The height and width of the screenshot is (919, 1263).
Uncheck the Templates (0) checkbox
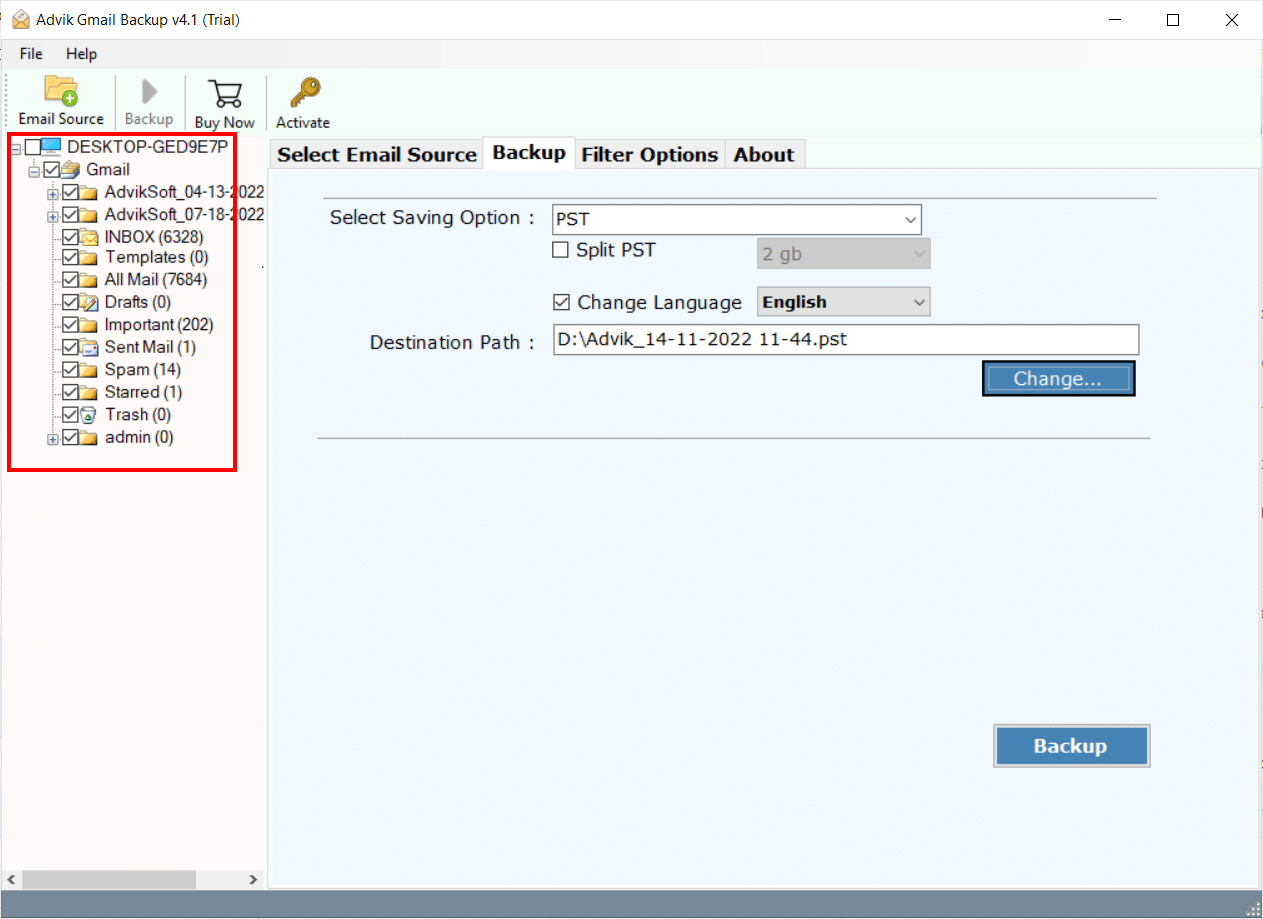[70, 257]
